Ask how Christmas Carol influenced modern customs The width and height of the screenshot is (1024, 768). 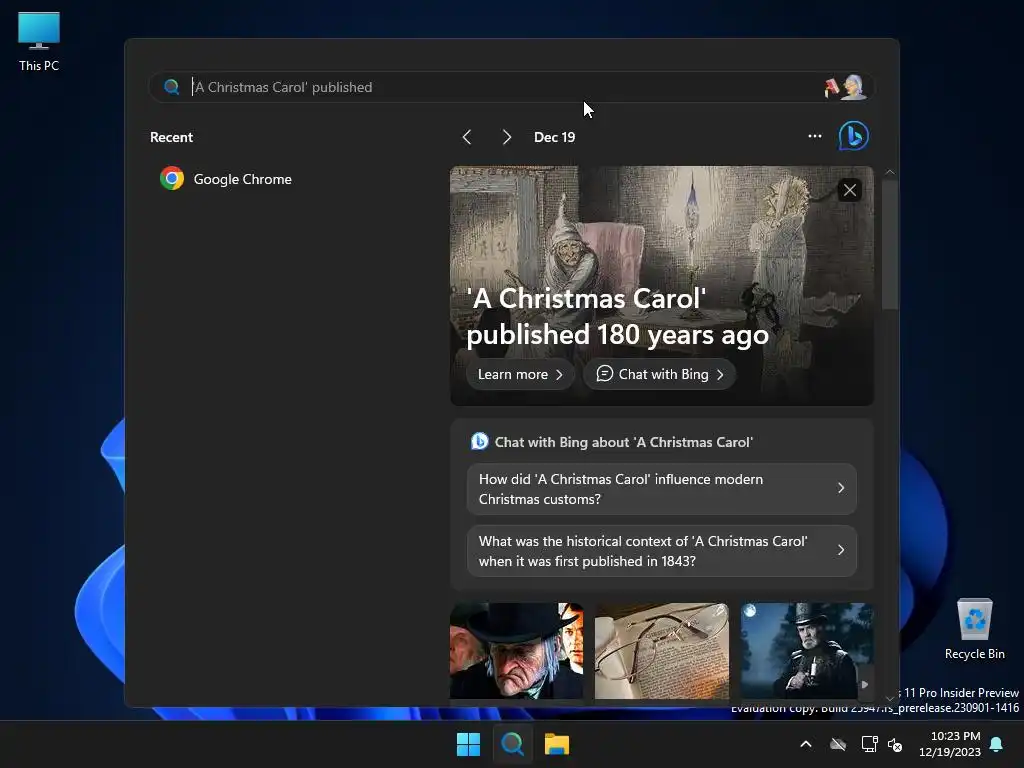point(662,489)
